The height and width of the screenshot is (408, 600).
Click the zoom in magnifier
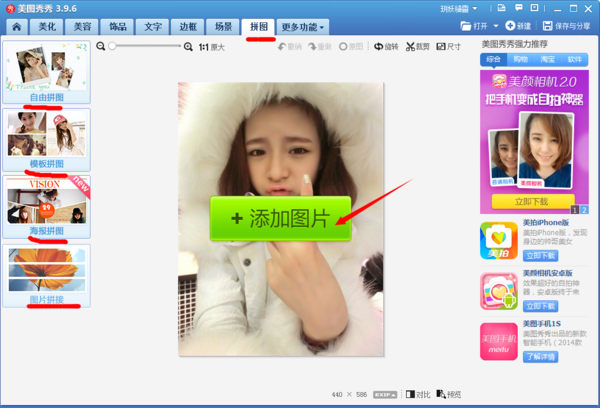[188, 47]
